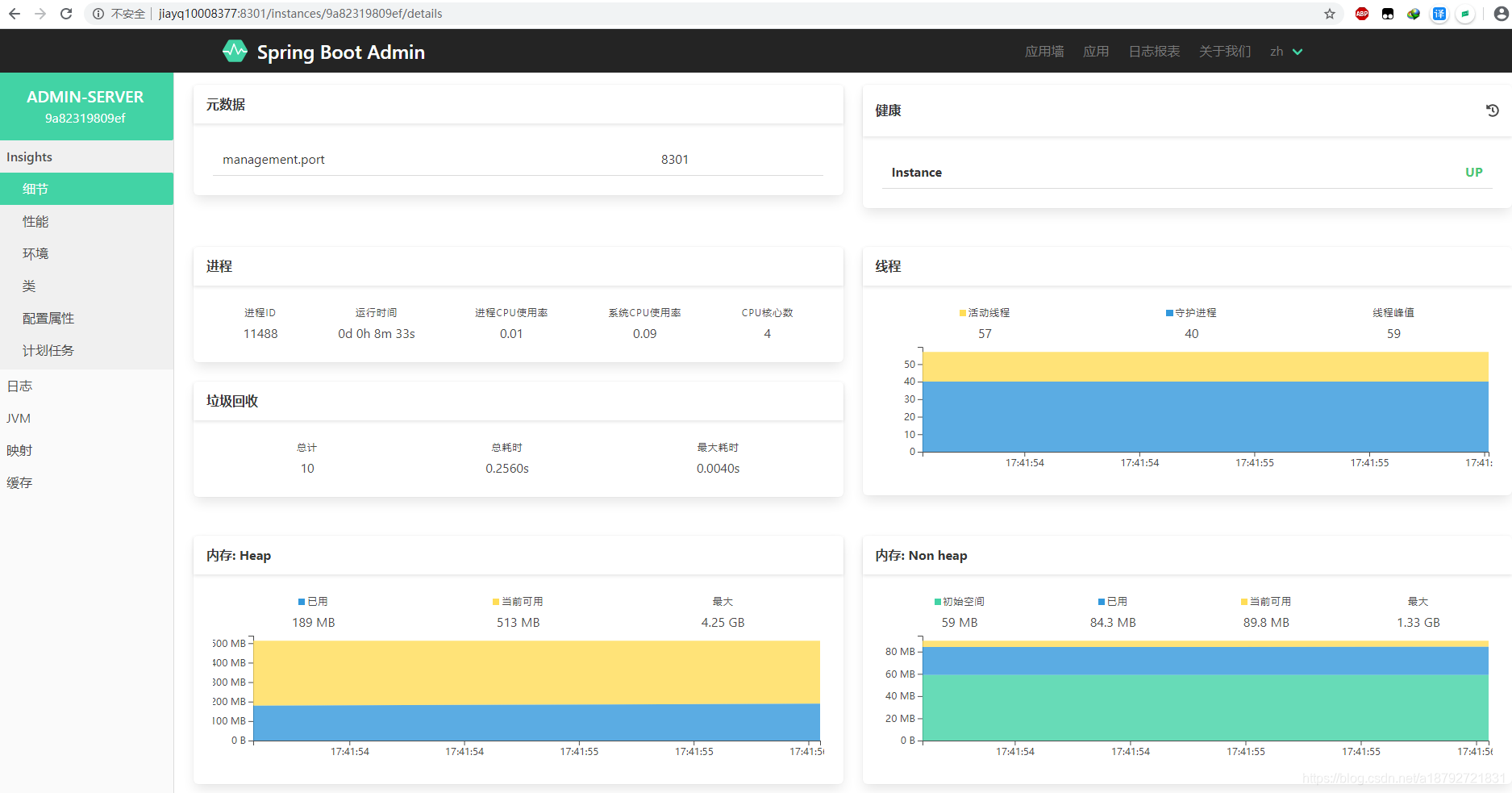Click the uptime value 0d 0h 8m 33s
This screenshot has height=793, width=1512.
(x=377, y=334)
